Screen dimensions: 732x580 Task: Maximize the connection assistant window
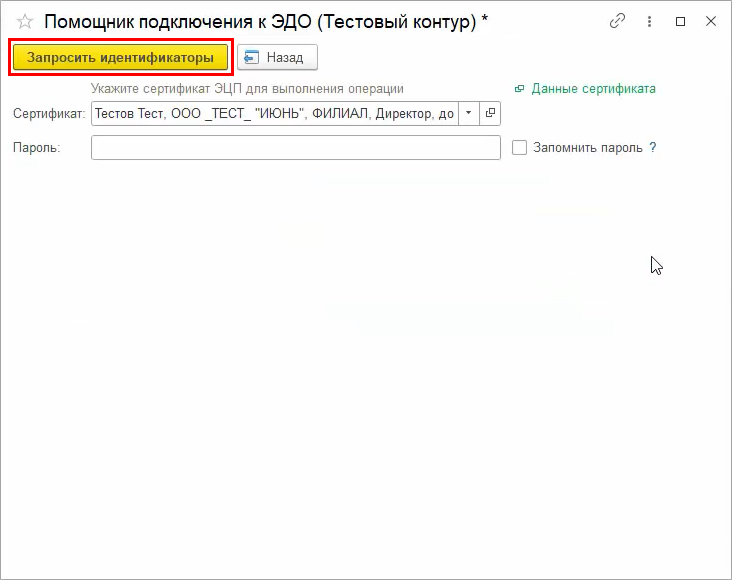[680, 21]
